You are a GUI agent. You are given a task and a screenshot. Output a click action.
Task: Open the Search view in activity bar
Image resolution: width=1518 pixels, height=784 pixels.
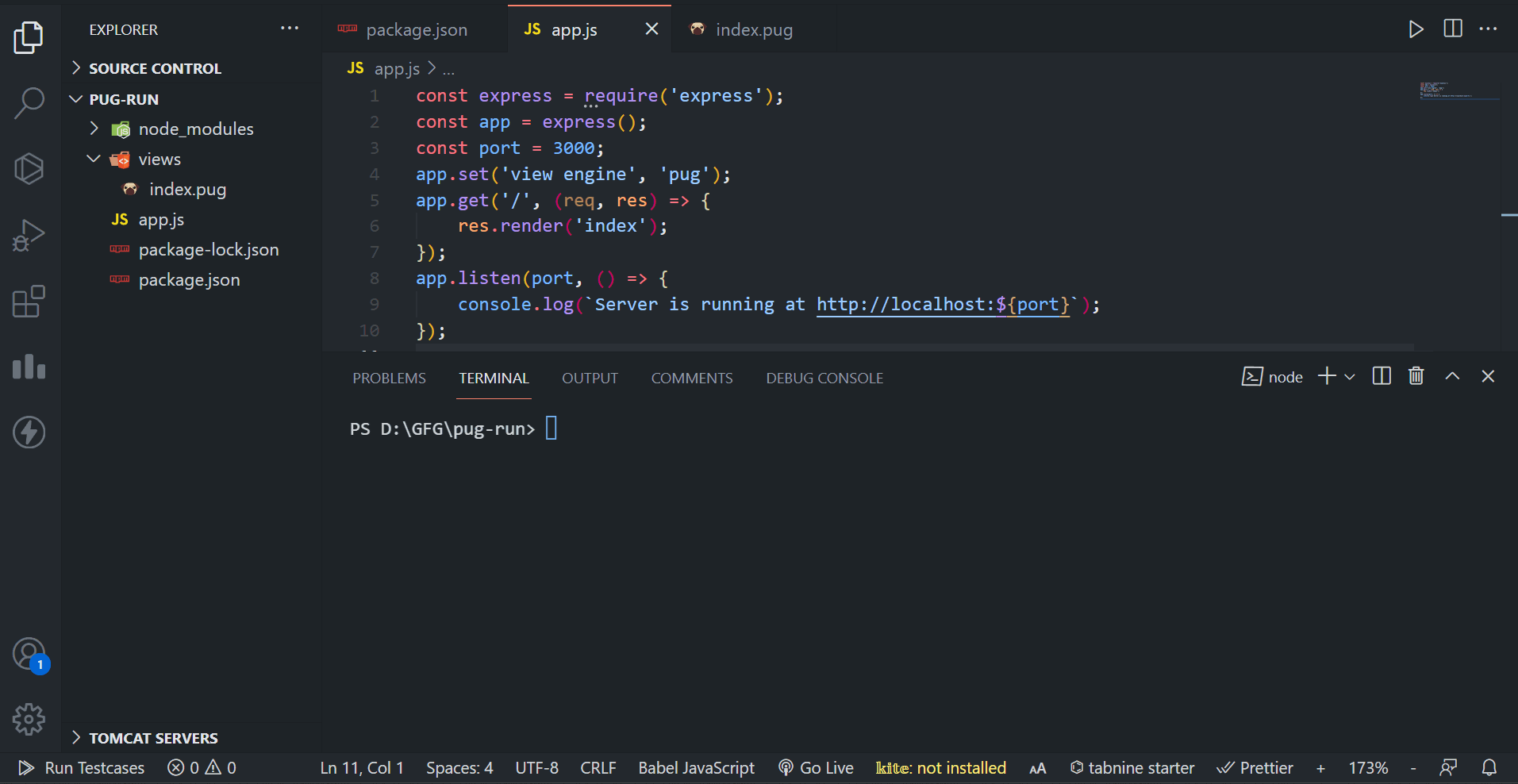pyautogui.click(x=29, y=103)
